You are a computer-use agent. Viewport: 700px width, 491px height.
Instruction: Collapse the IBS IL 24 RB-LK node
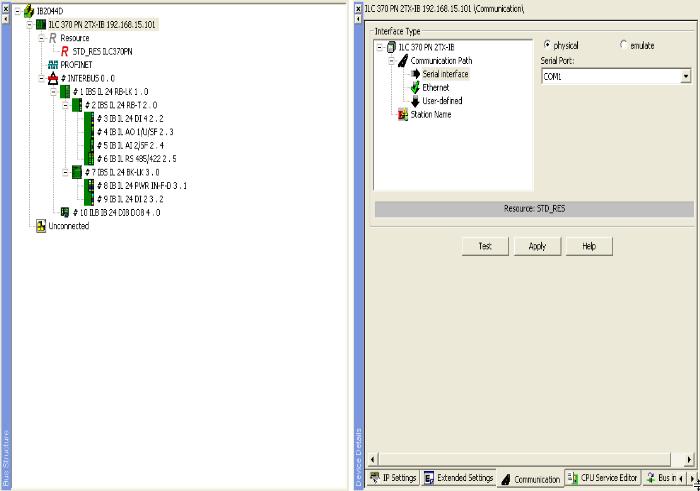tap(53, 92)
